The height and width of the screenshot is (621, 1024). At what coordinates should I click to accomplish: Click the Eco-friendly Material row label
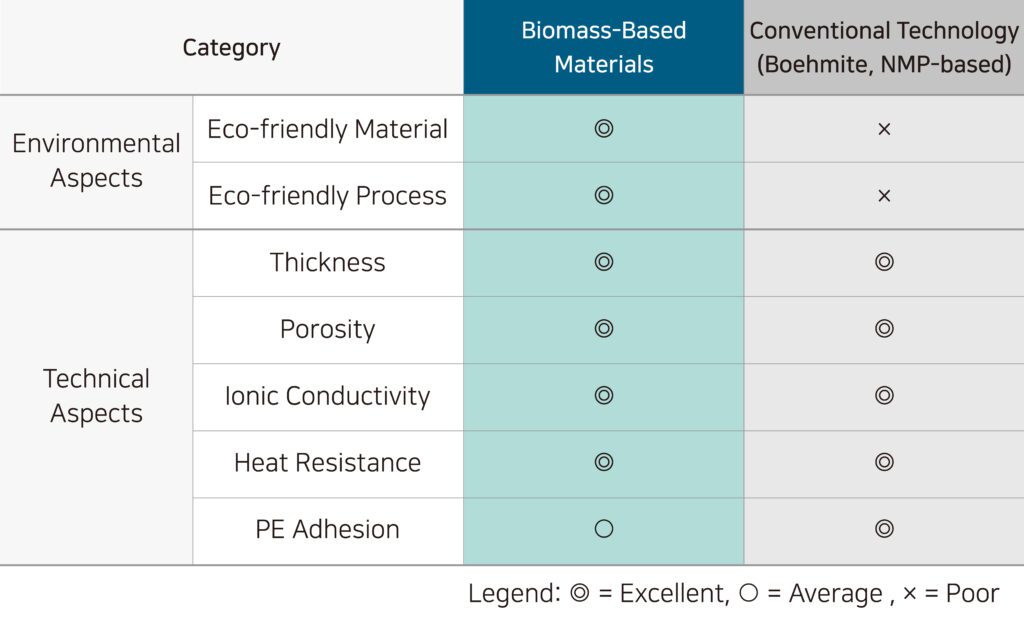(327, 129)
